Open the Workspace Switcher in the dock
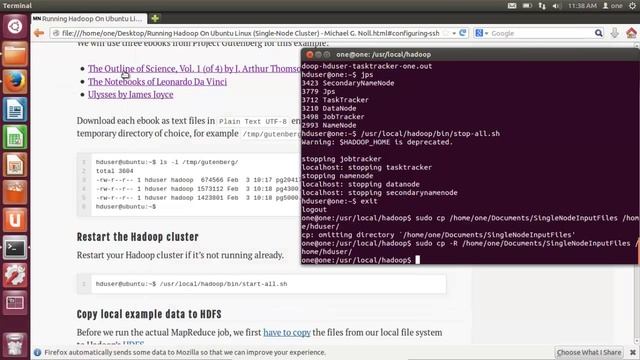640x360 pixels. point(15,303)
